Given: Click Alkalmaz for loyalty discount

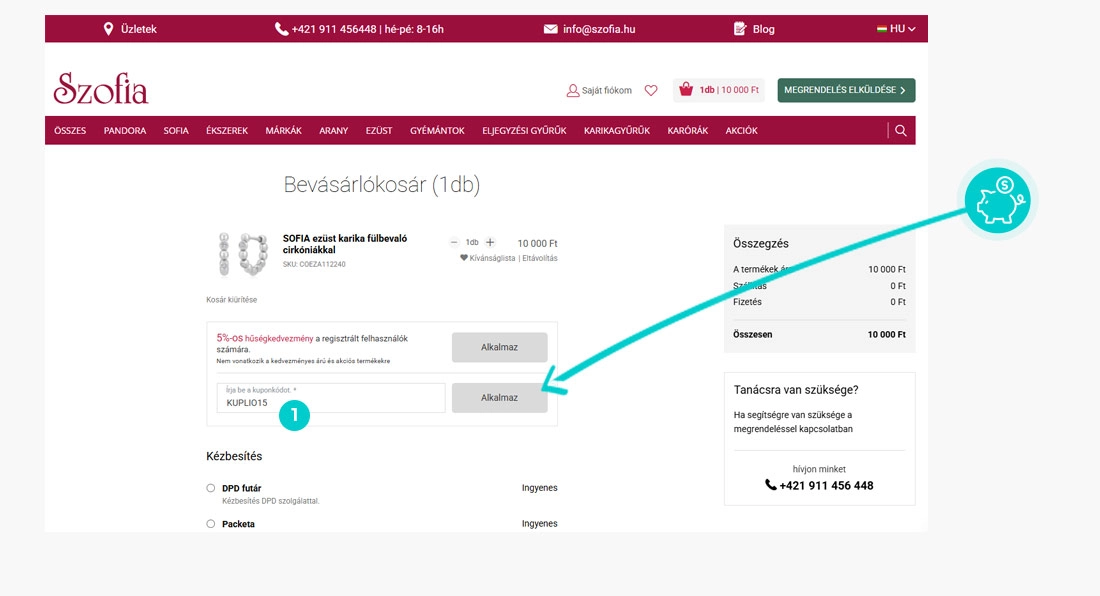Looking at the screenshot, I should 499,347.
